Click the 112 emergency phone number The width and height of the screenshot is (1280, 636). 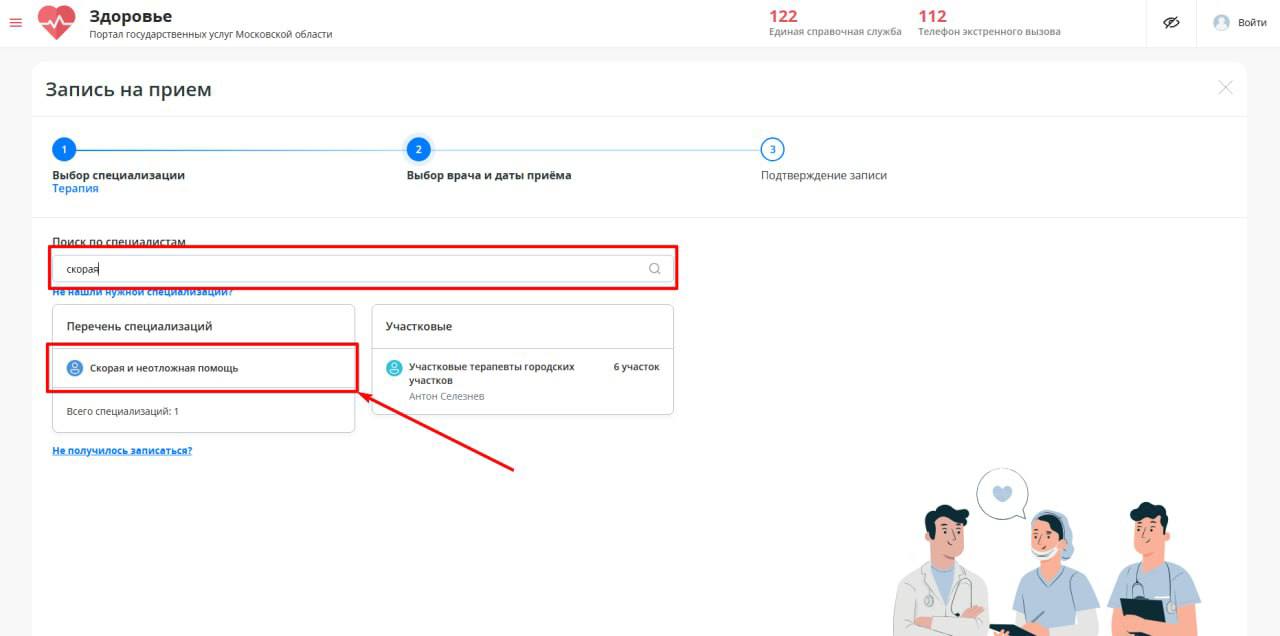coord(932,16)
